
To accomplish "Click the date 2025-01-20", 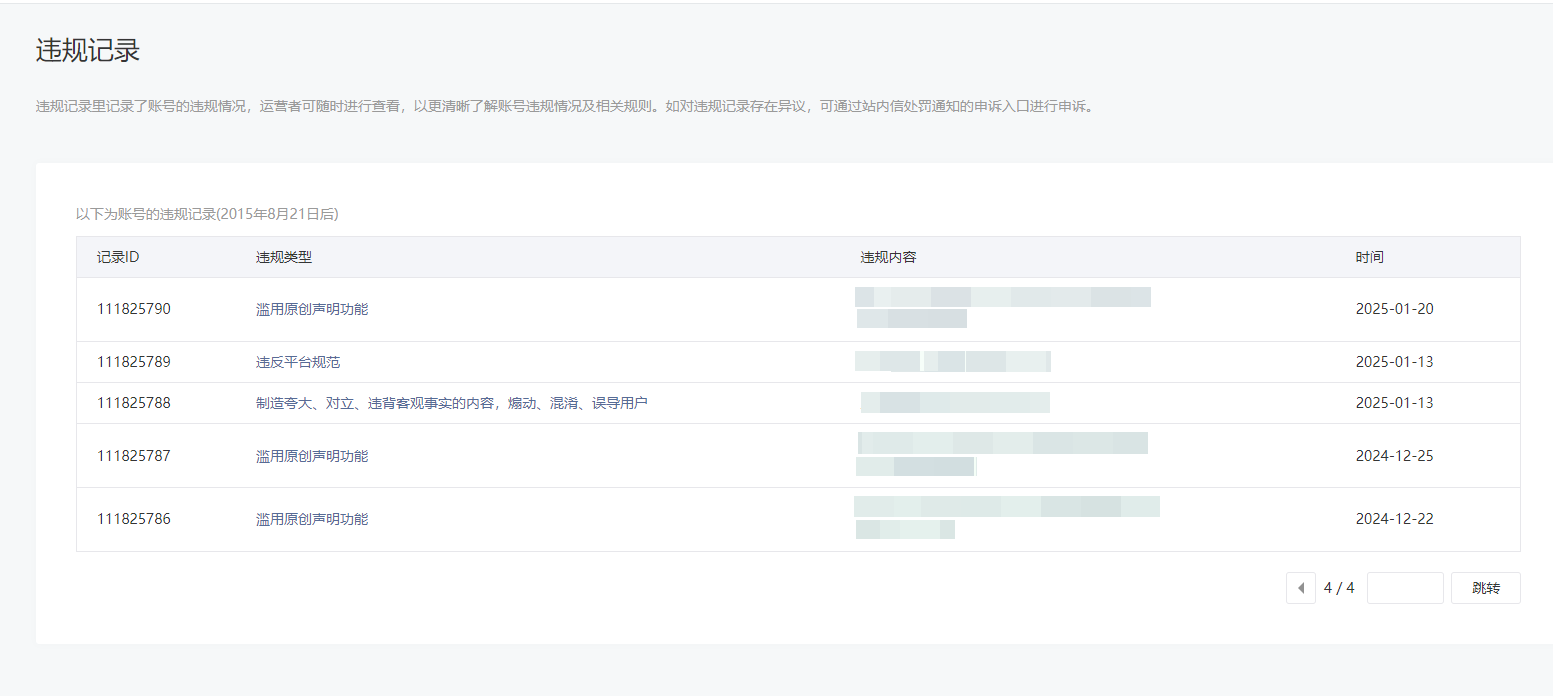I will pyautogui.click(x=1394, y=309).
